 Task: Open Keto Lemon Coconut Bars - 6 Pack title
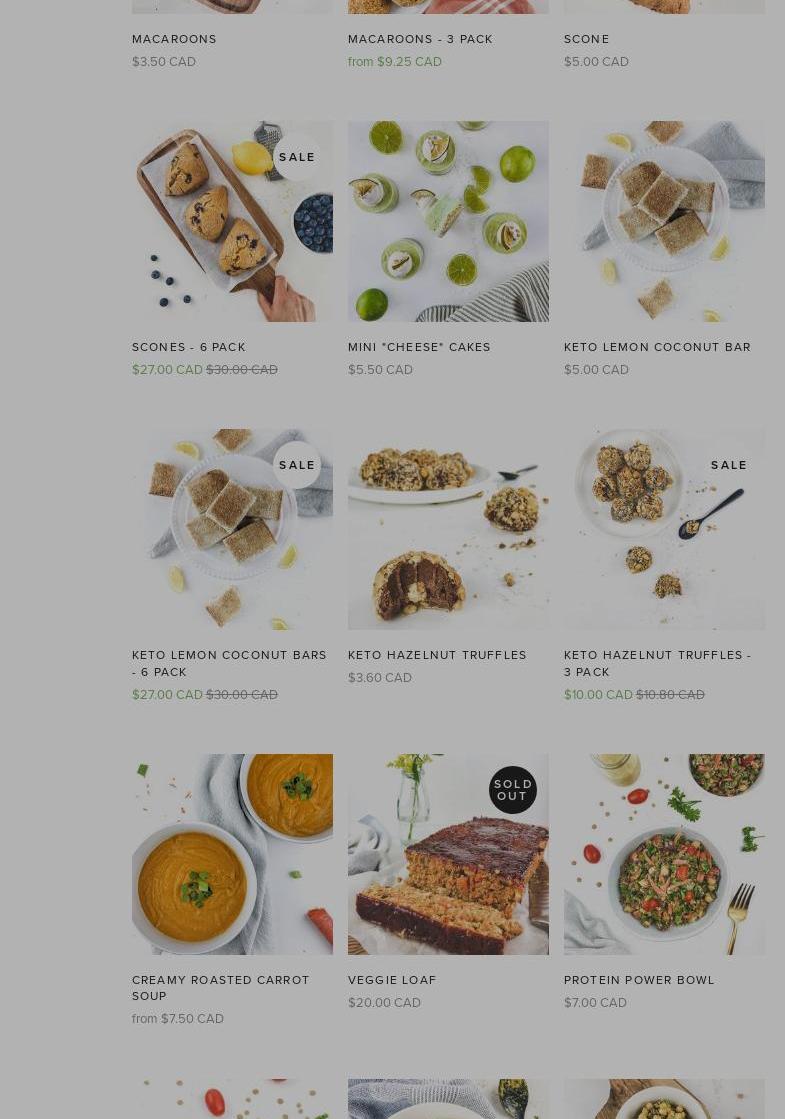tap(229, 664)
